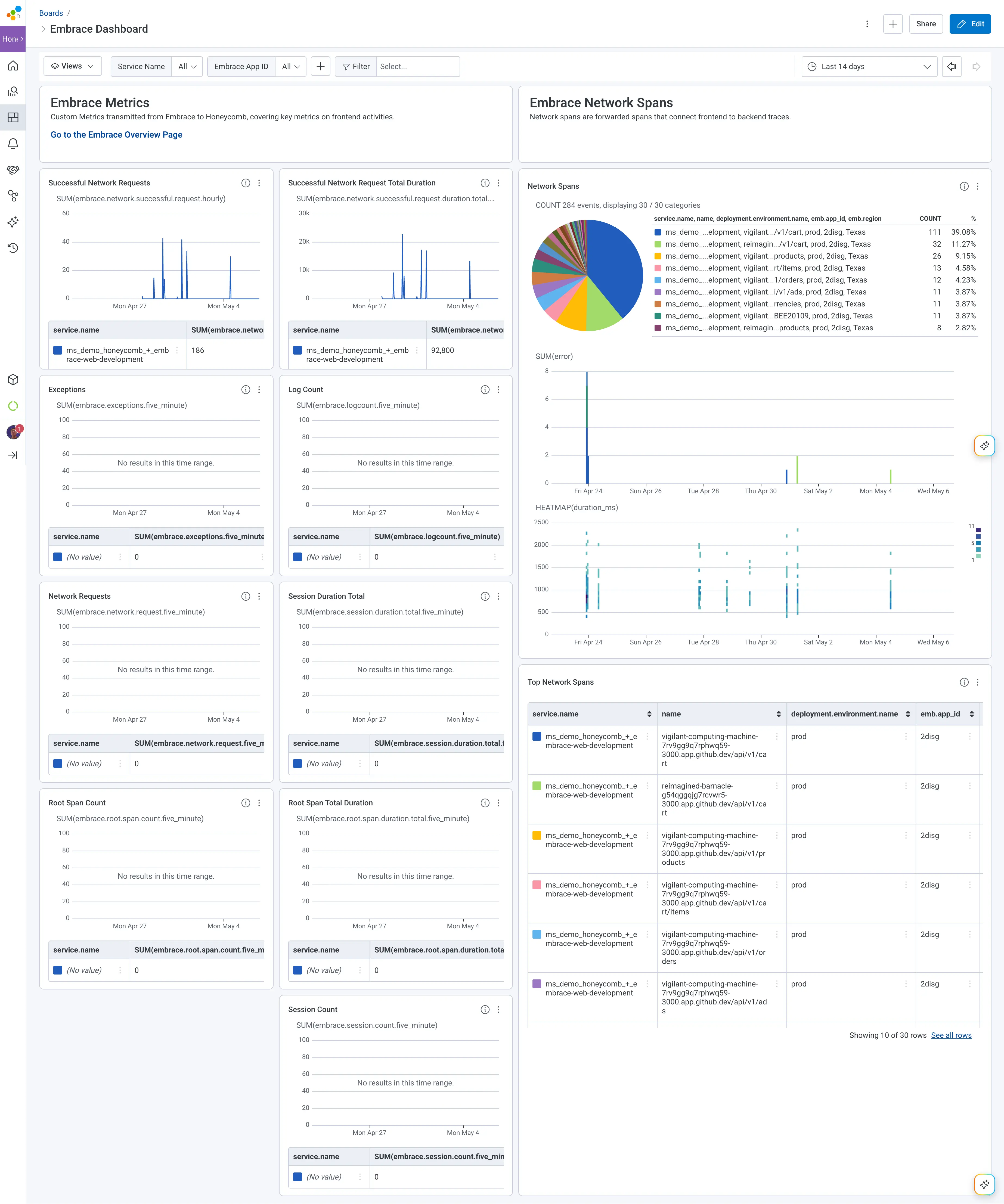Click the See all rows link
The width and height of the screenshot is (1004, 1204).
click(x=951, y=1035)
